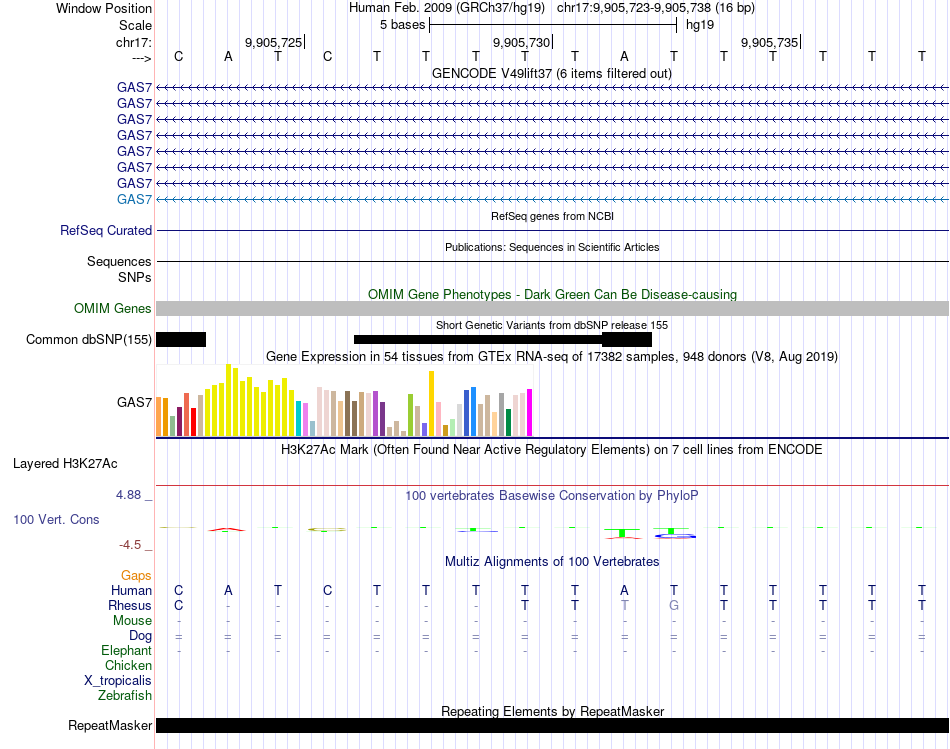Image resolution: width=950 pixels, height=749 pixels.
Task: Click the '5 bases' scale label
Action: click(x=403, y=25)
